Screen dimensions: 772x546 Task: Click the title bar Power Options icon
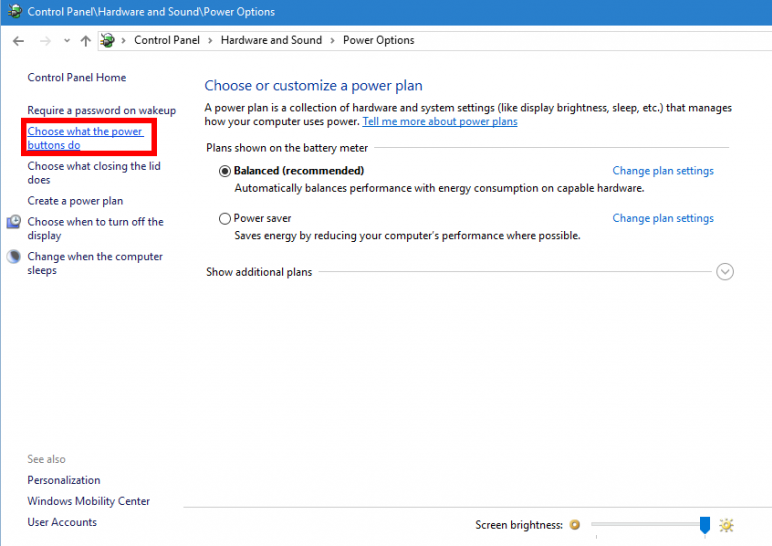[x=15, y=11]
